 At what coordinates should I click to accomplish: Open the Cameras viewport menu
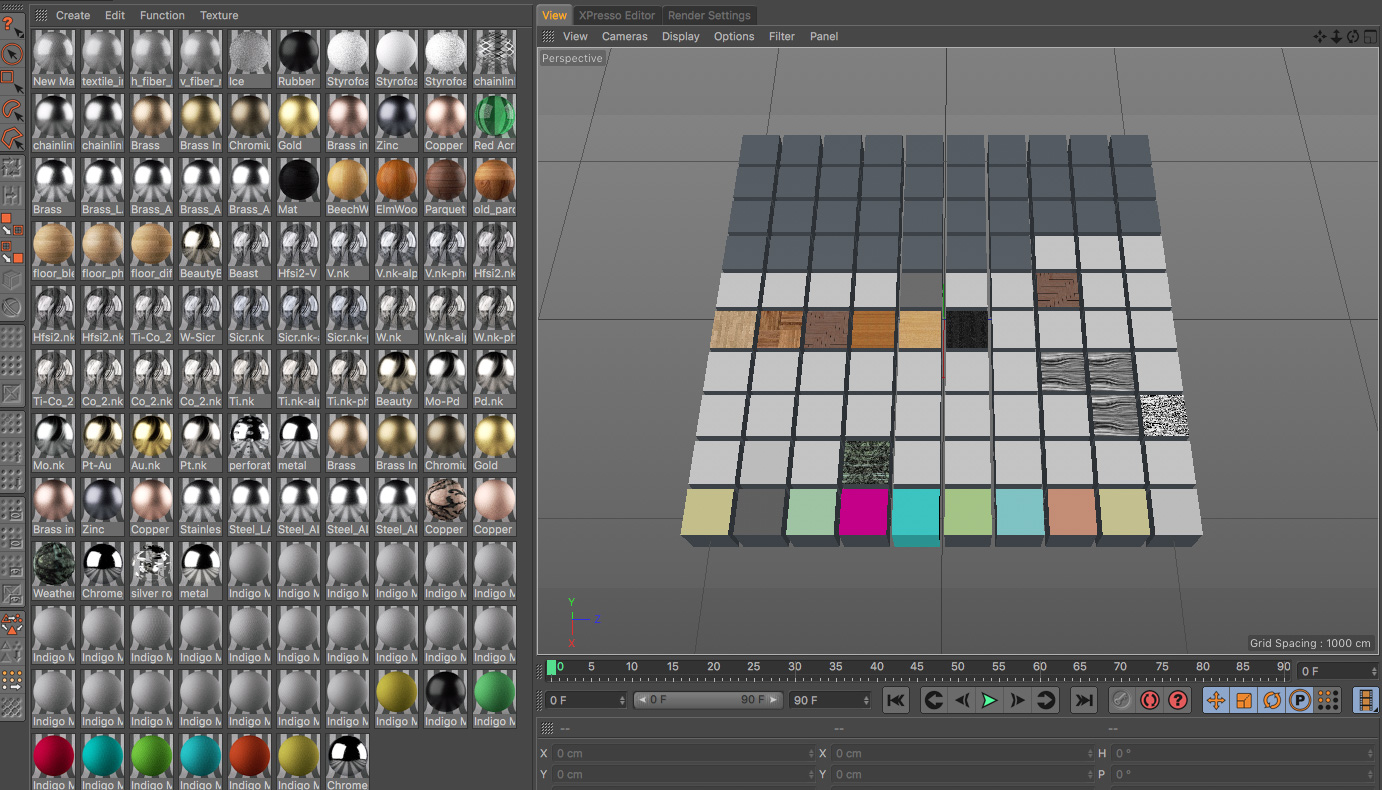coord(624,37)
